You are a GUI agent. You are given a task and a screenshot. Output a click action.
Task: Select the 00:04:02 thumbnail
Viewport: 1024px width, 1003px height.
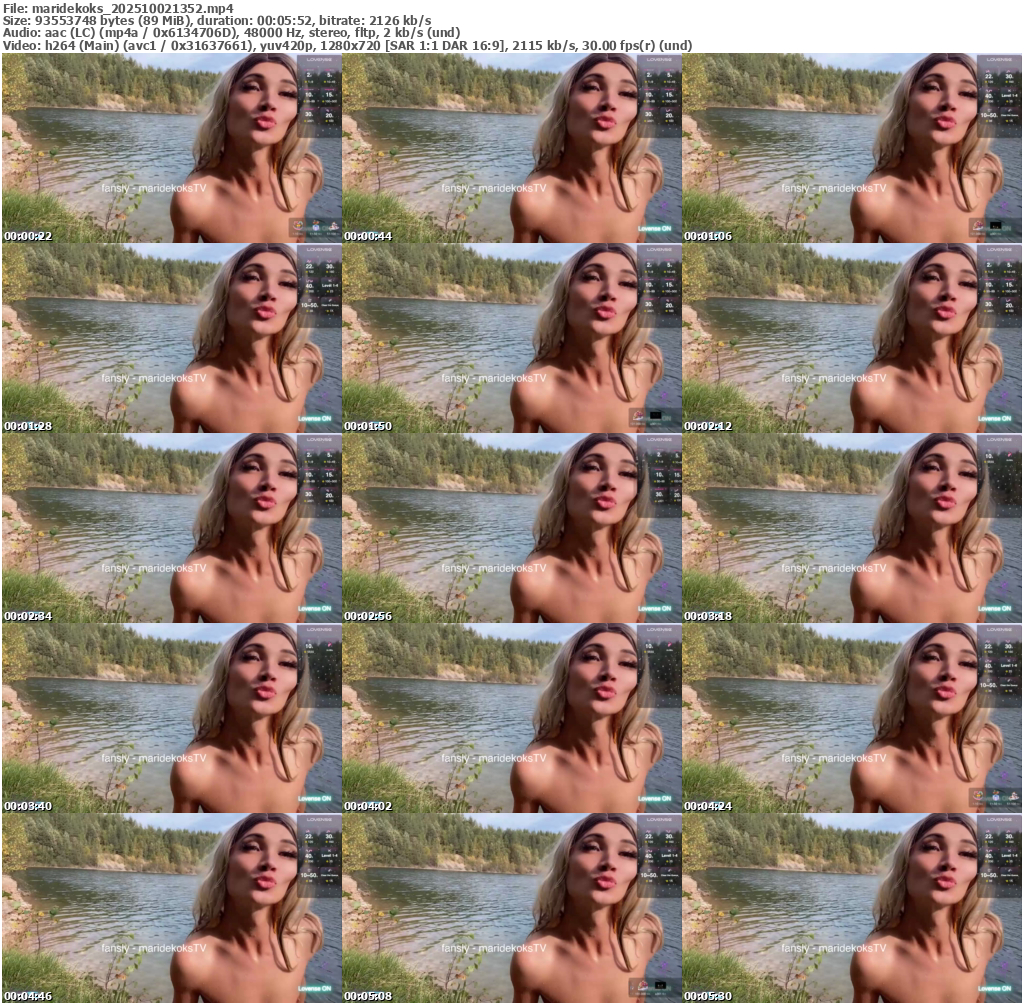pos(512,718)
